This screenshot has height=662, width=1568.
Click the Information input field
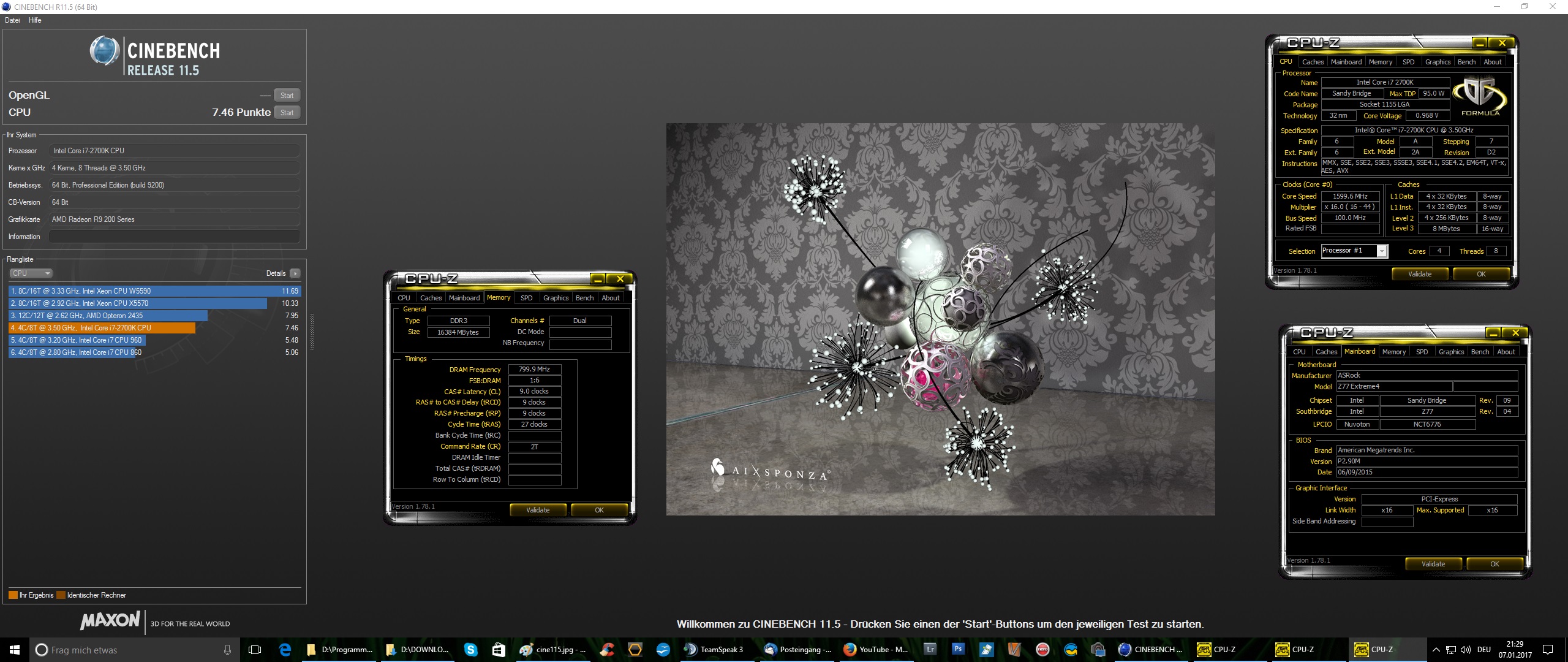click(175, 237)
